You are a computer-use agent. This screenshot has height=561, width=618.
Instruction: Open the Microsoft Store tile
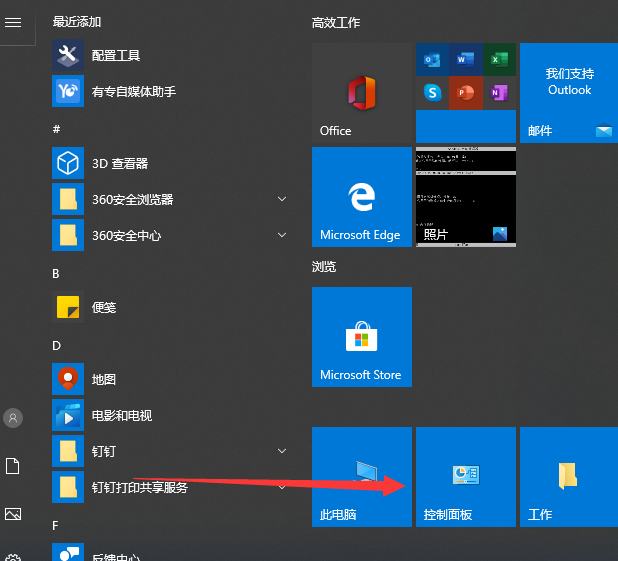tap(362, 337)
